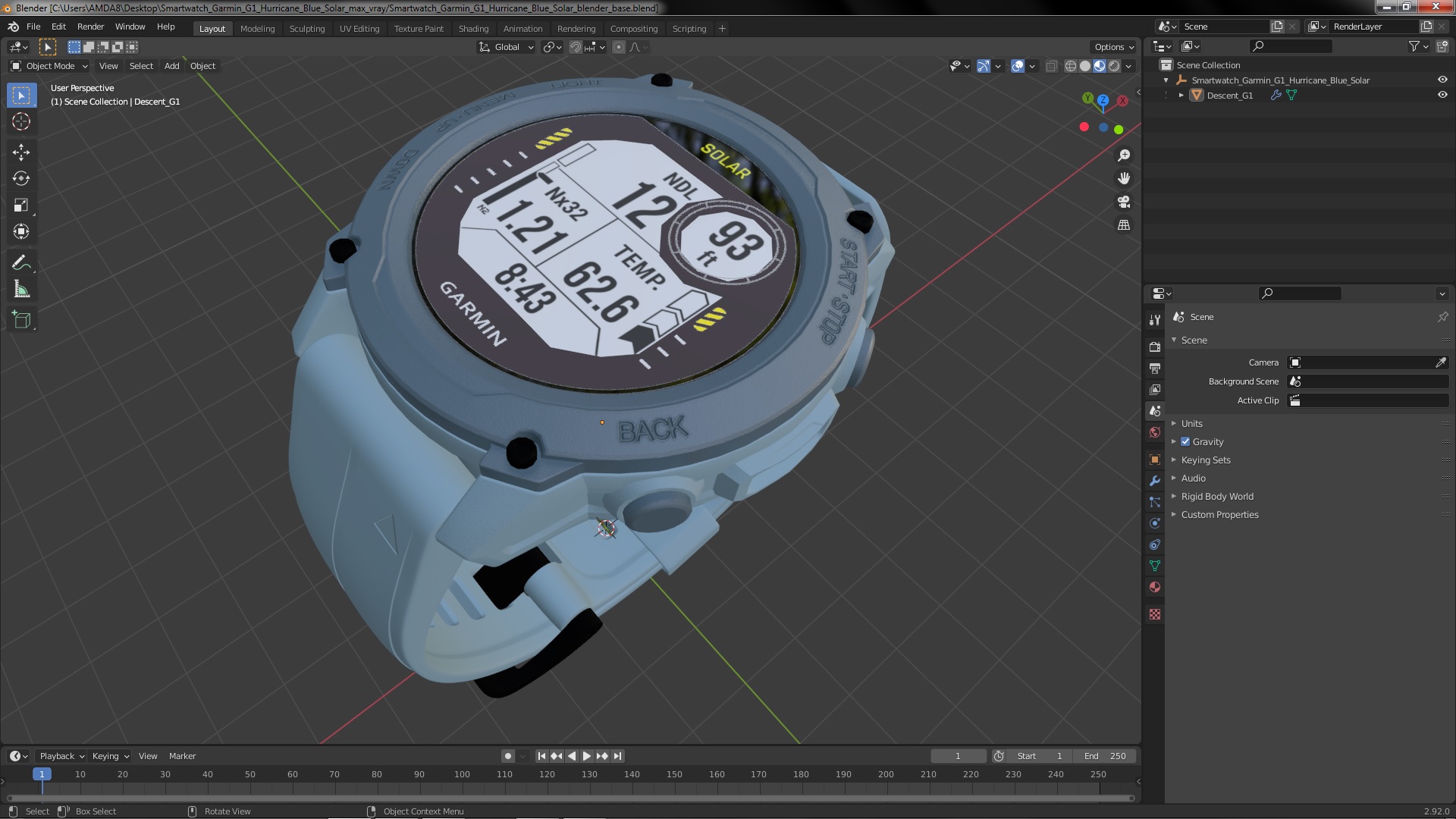Choose the Rotate tool
Image resolution: width=1456 pixels, height=819 pixels.
click(21, 179)
